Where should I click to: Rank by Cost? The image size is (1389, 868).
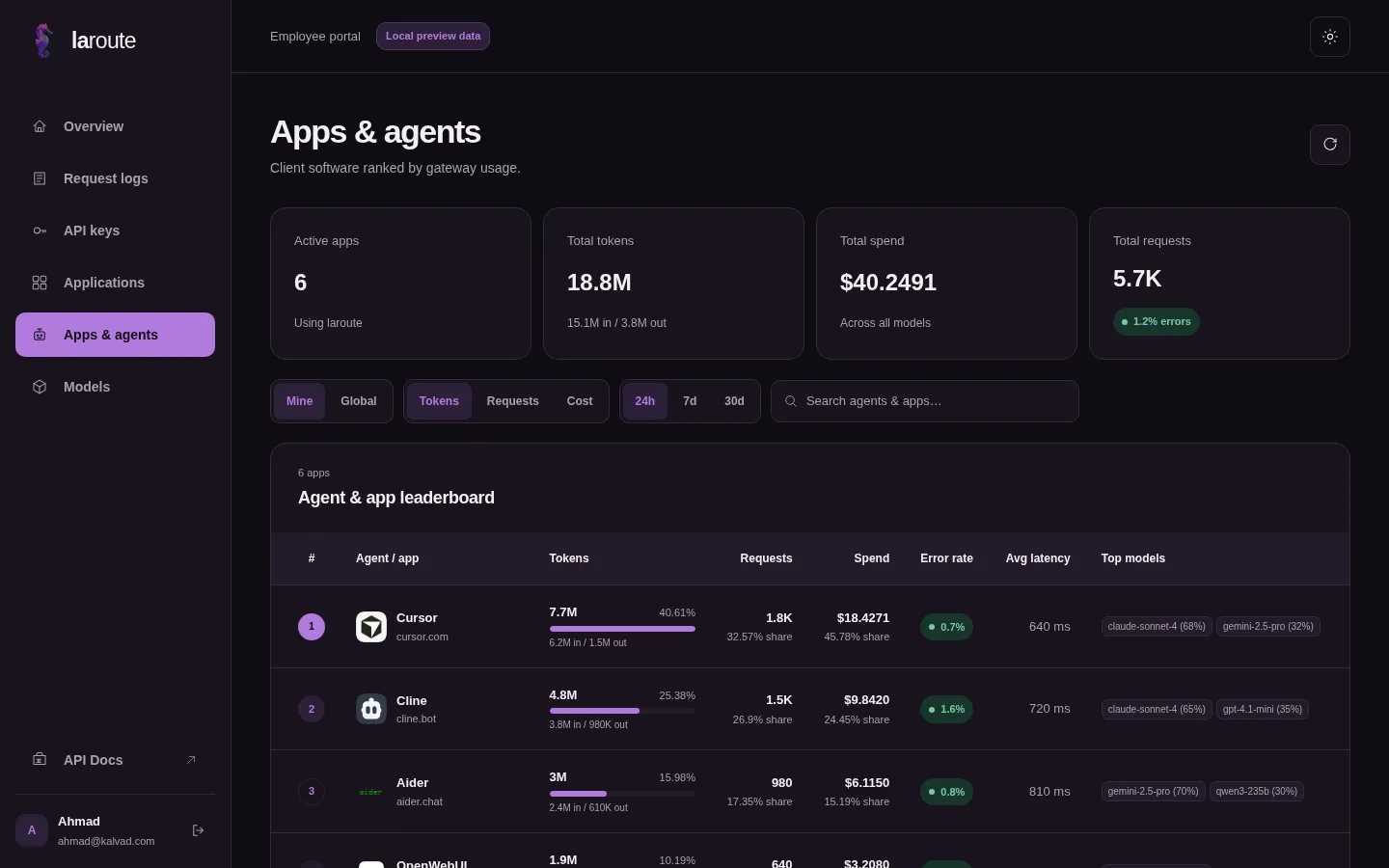pos(580,401)
